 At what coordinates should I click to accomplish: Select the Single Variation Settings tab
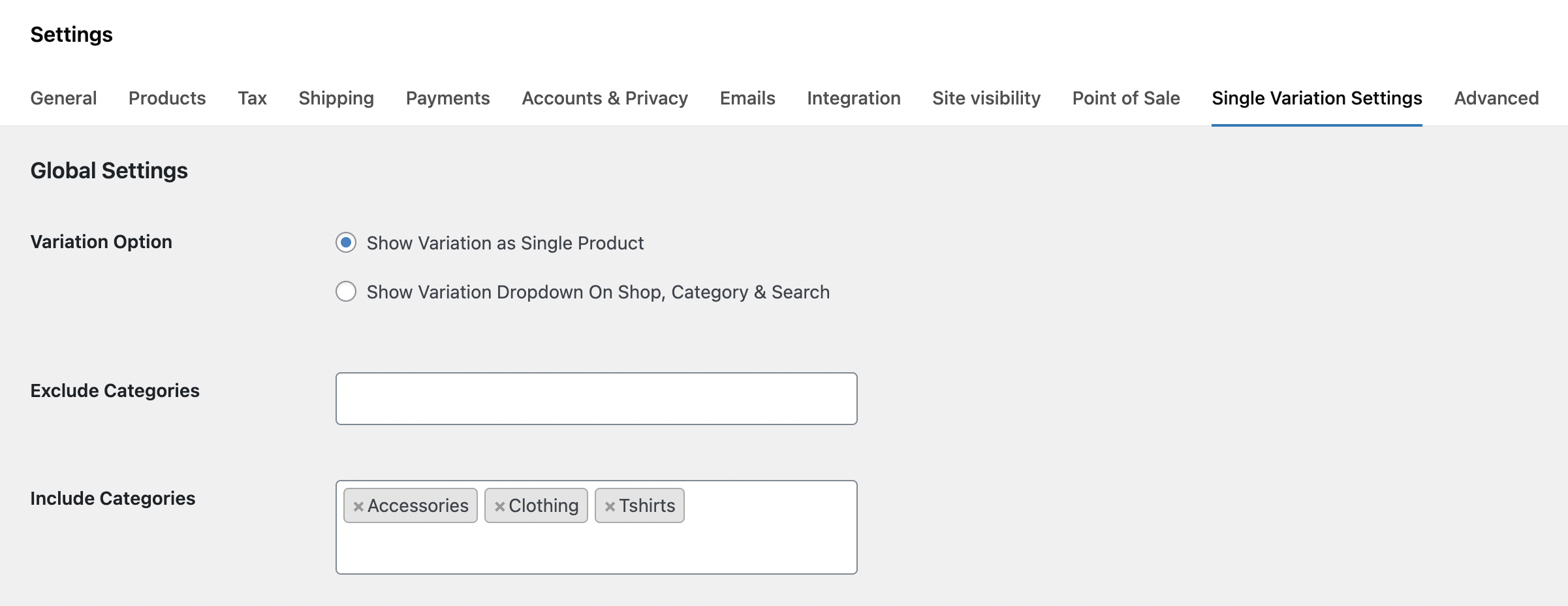tap(1317, 98)
